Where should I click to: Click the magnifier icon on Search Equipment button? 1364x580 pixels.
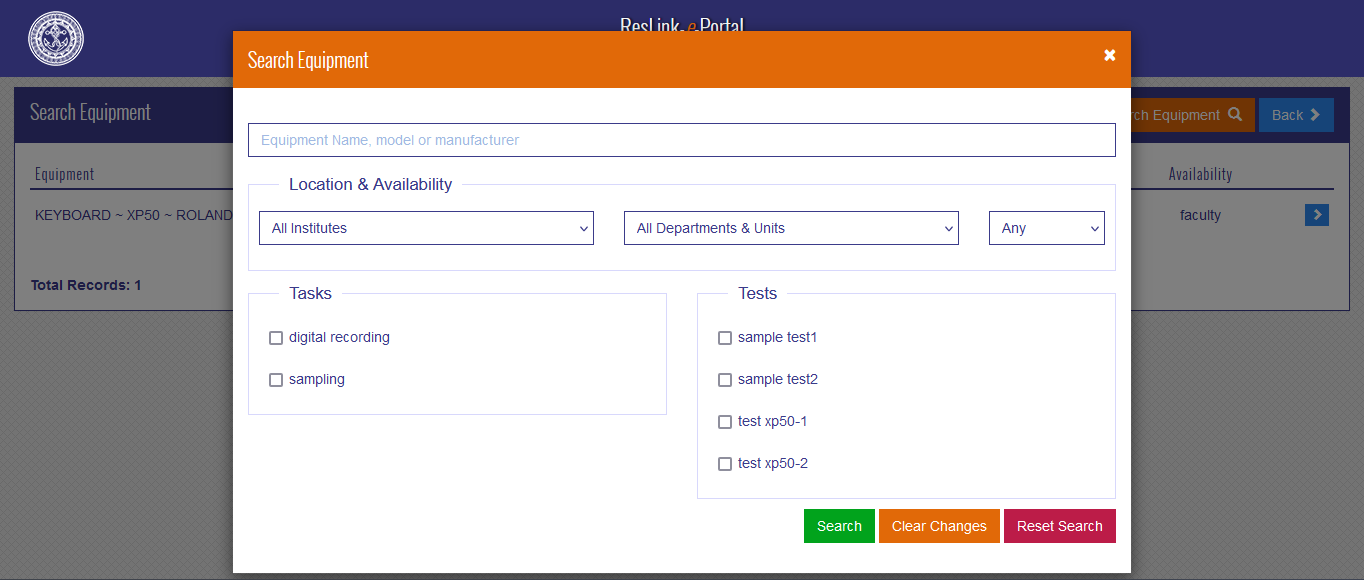pyautogui.click(x=1235, y=115)
